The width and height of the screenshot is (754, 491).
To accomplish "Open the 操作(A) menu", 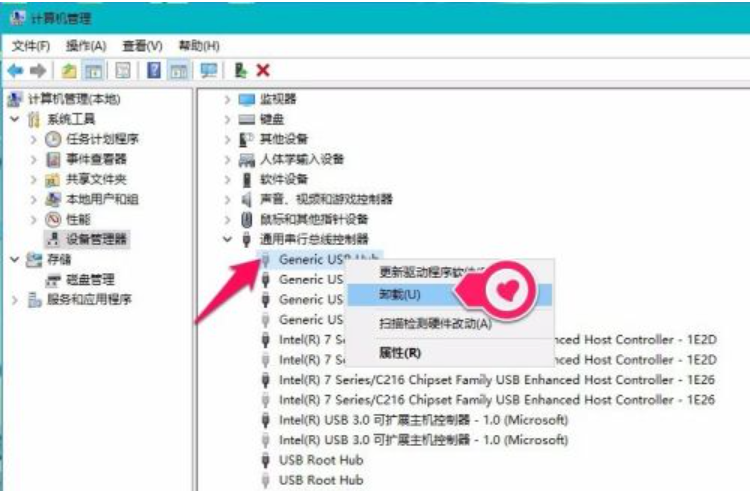I will pyautogui.click(x=86, y=46).
